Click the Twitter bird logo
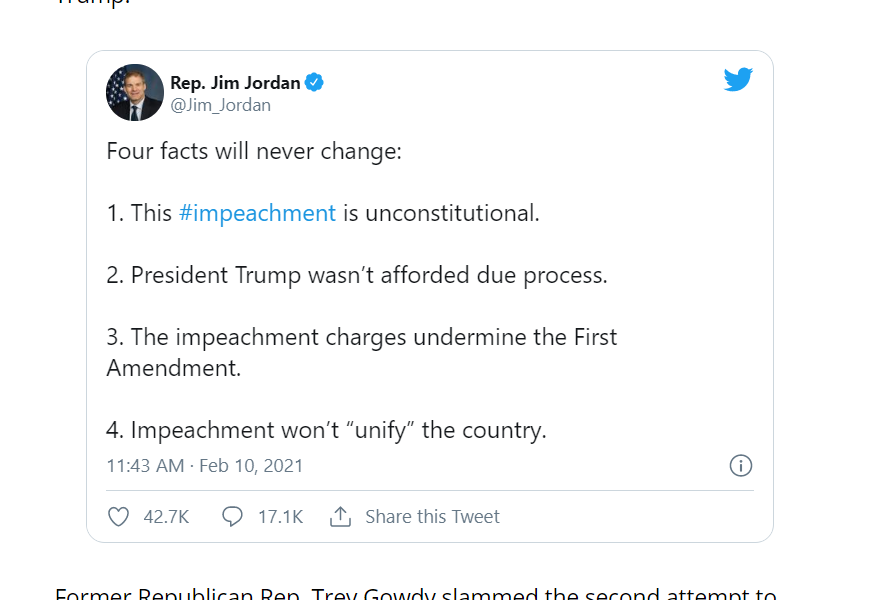 pos(737,80)
